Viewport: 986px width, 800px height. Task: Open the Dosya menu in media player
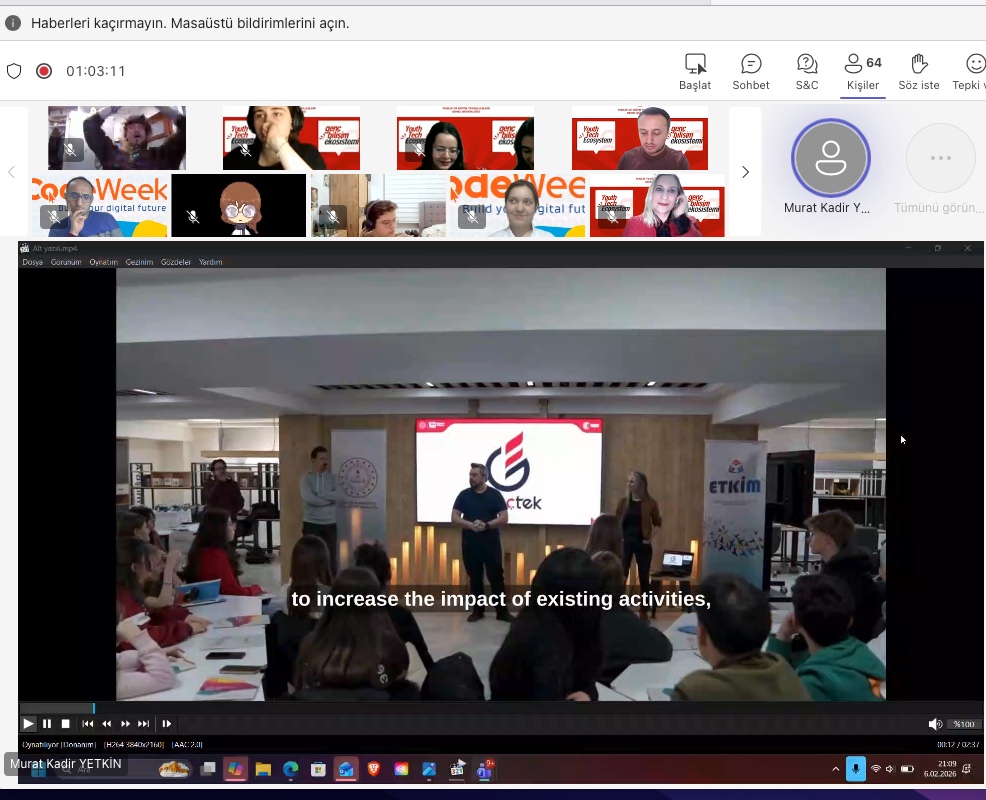[x=33, y=262]
